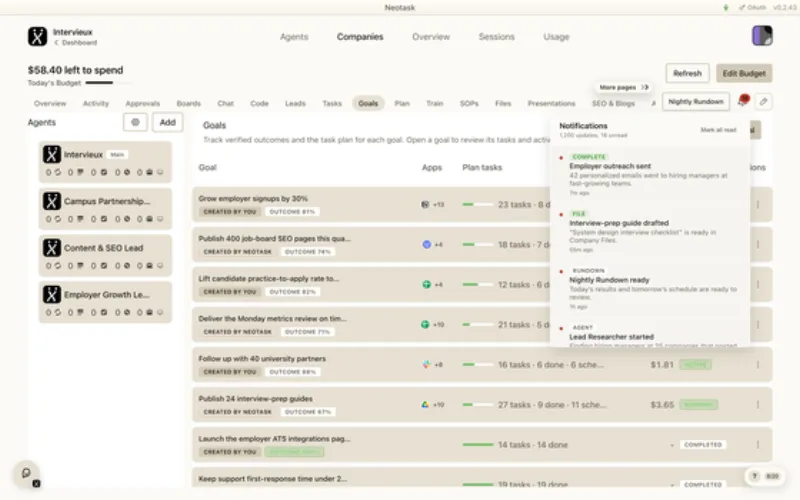Expand More pages chevron
Viewport: 800px width, 500px height.
pos(645,87)
